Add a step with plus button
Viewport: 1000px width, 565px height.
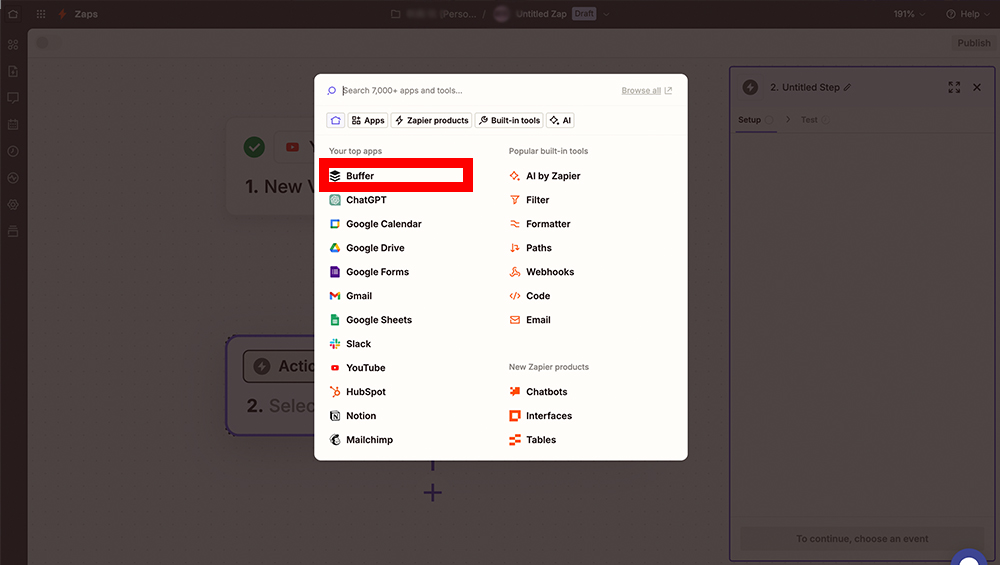pyautogui.click(x=432, y=492)
